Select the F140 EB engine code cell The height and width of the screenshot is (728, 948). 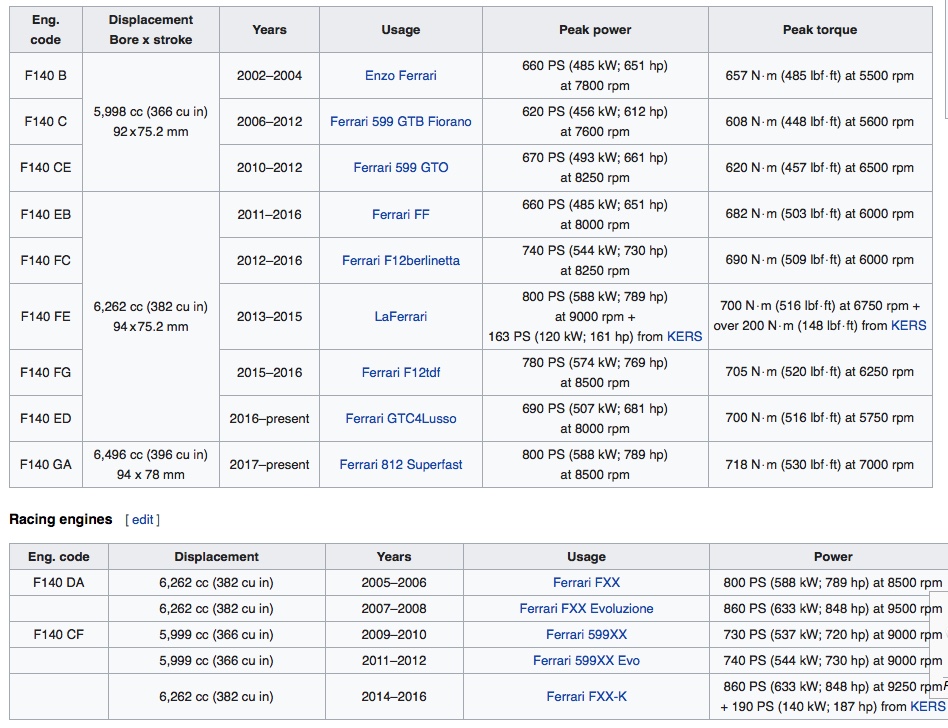[x=46, y=215]
